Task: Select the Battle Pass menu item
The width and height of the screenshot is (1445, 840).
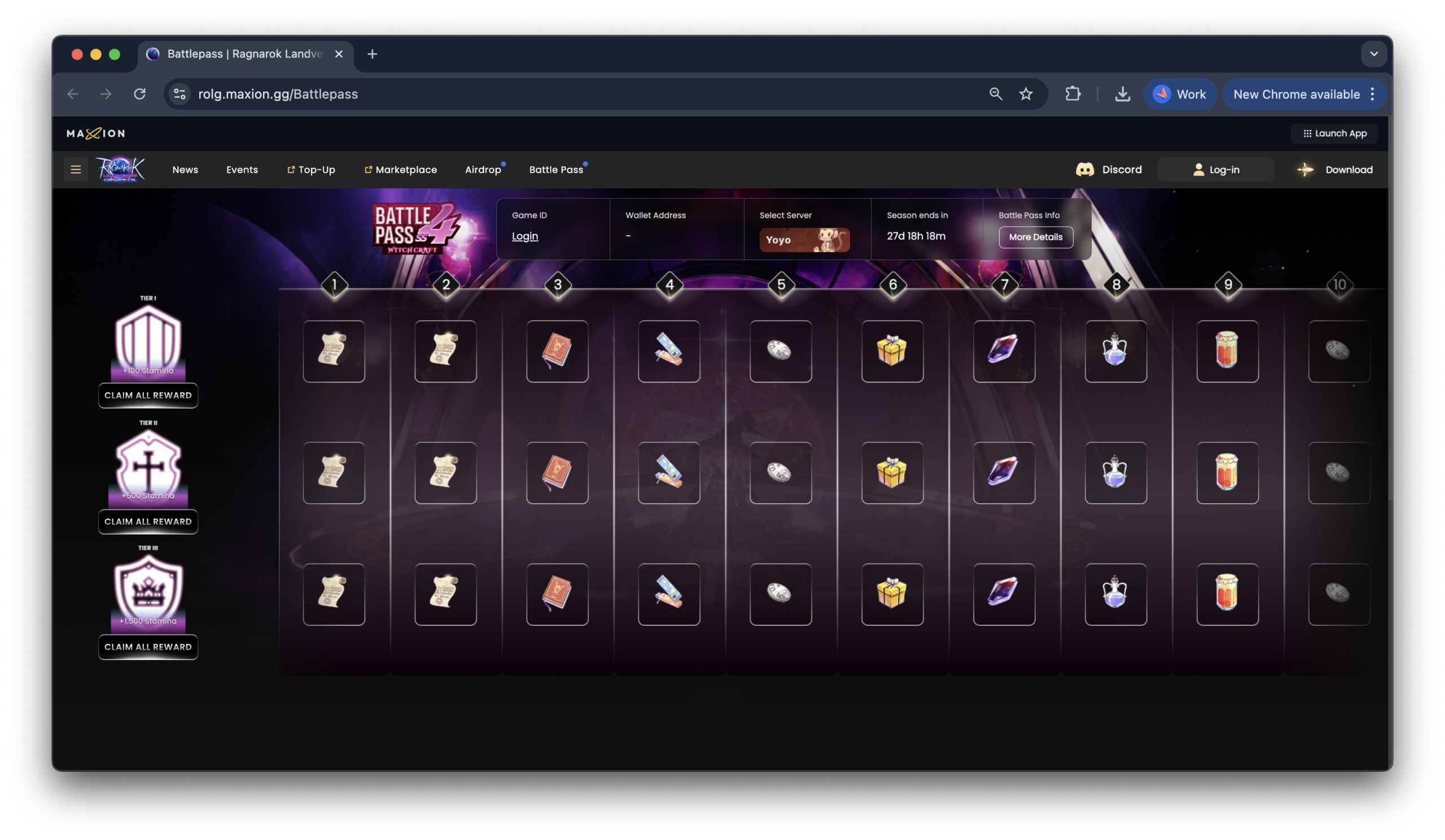Action: 555,170
